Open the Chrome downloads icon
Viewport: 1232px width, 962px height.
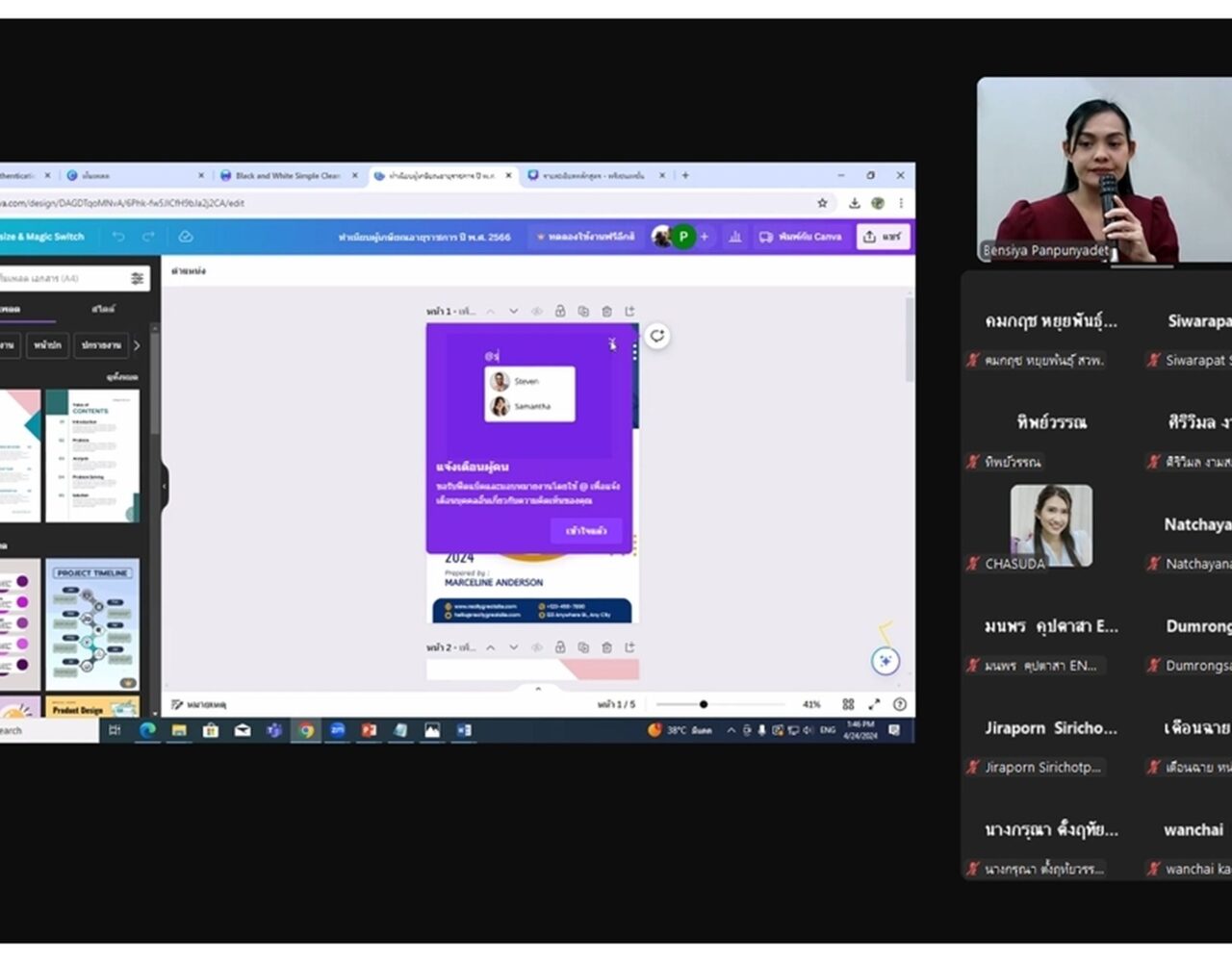pos(854,203)
